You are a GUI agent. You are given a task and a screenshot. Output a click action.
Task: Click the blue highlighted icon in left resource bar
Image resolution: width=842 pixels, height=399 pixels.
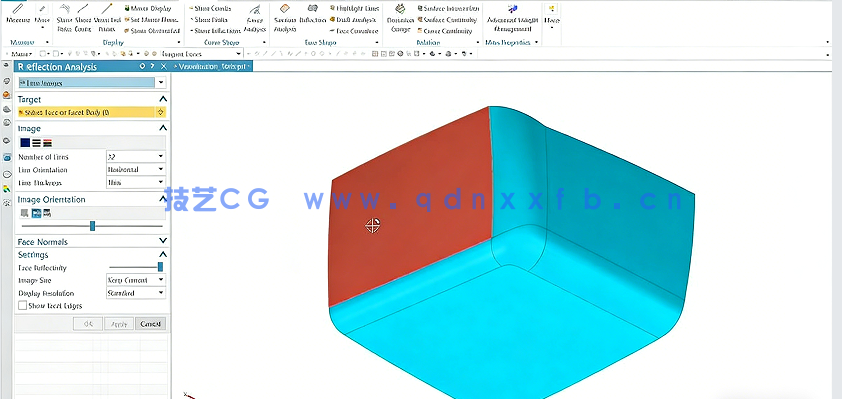pos(6,158)
